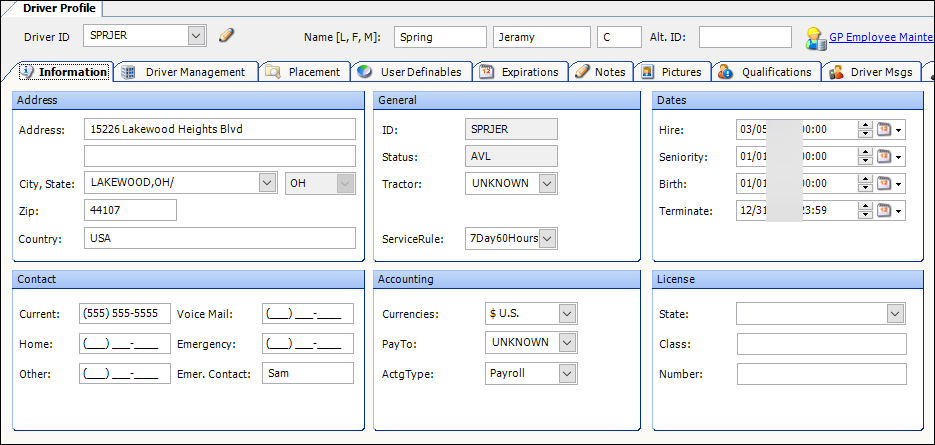The image size is (935, 445).
Task: Open the Seniority date calendar picker
Action: tap(884, 157)
